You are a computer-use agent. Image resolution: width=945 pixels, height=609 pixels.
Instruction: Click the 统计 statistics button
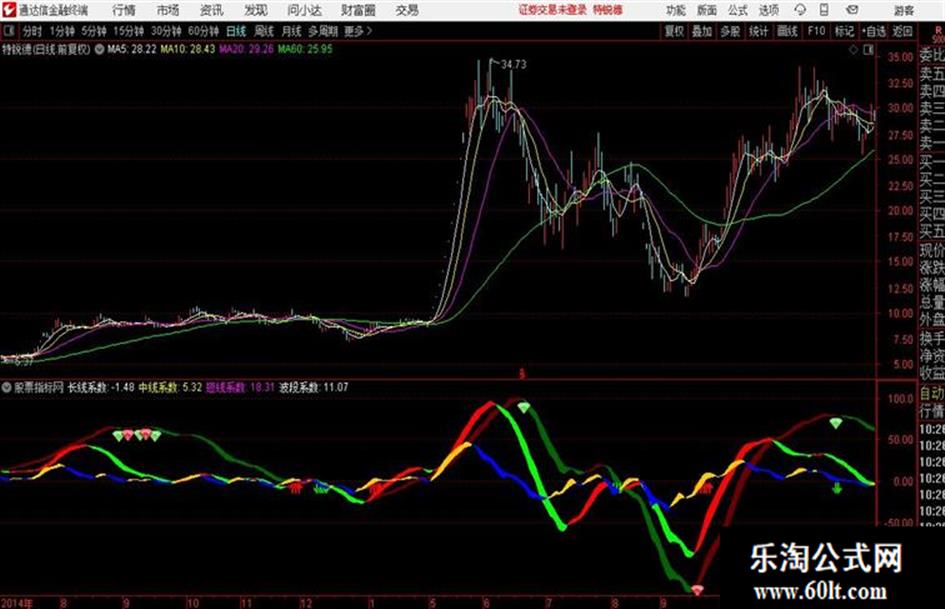(759, 31)
